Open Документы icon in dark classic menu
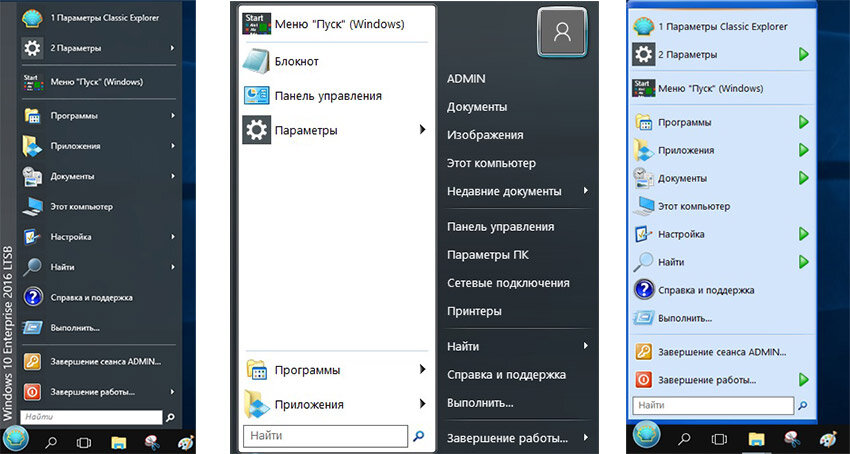Viewport: 850px width, 454px height. [x=33, y=177]
